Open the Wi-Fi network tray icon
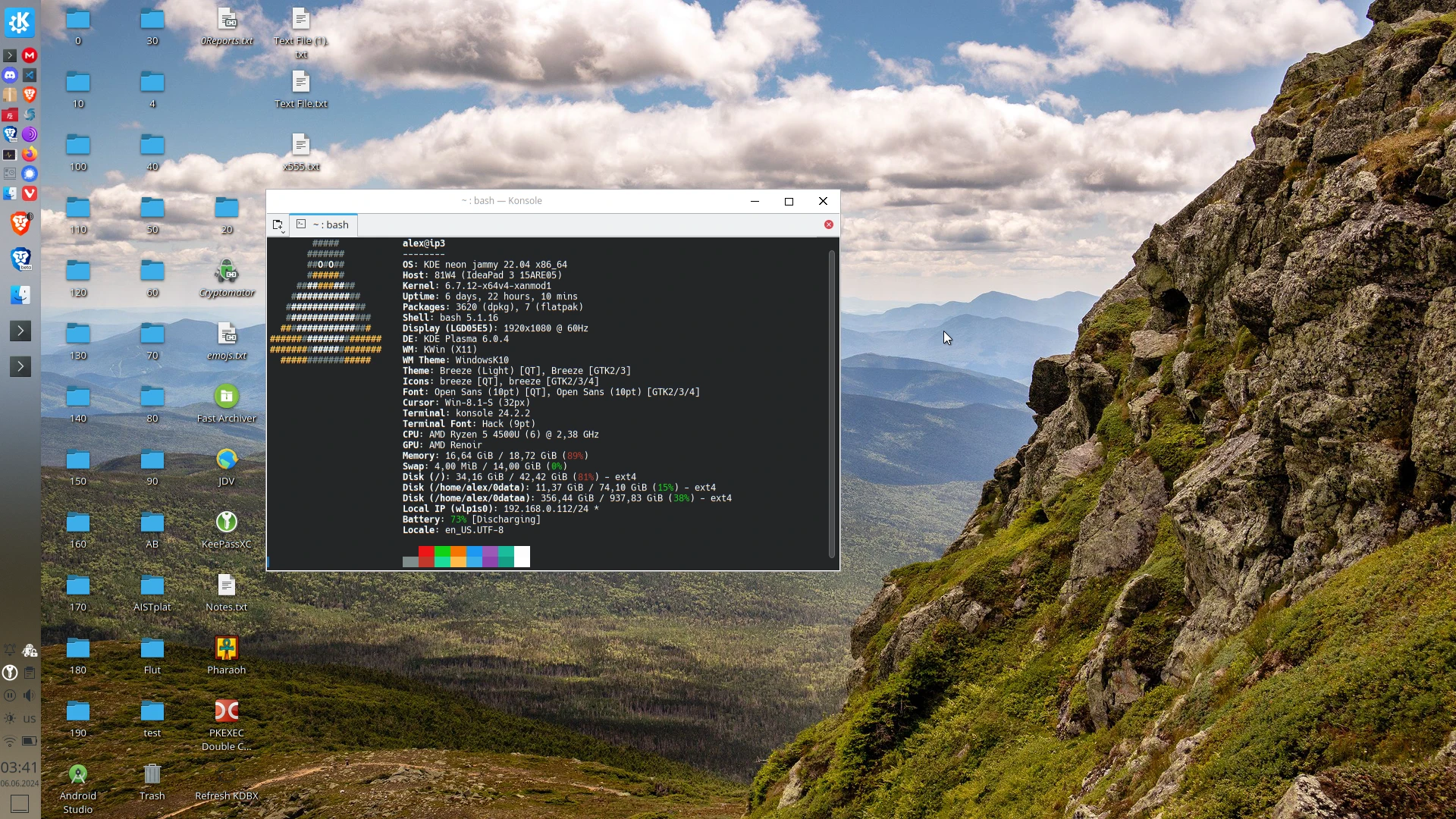Image resolution: width=1456 pixels, height=819 pixels. coord(10,741)
